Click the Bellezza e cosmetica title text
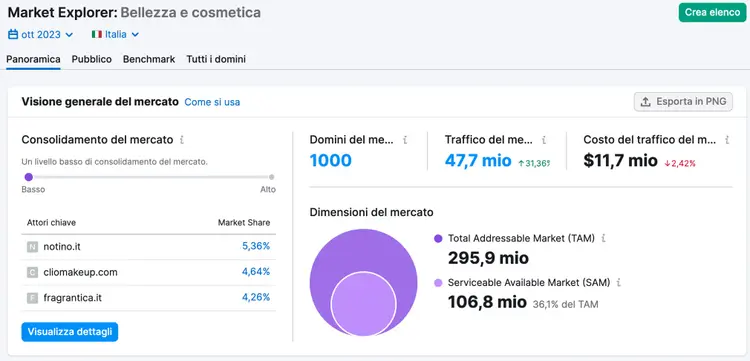Screen dimensions: 750x361 (x=191, y=12)
